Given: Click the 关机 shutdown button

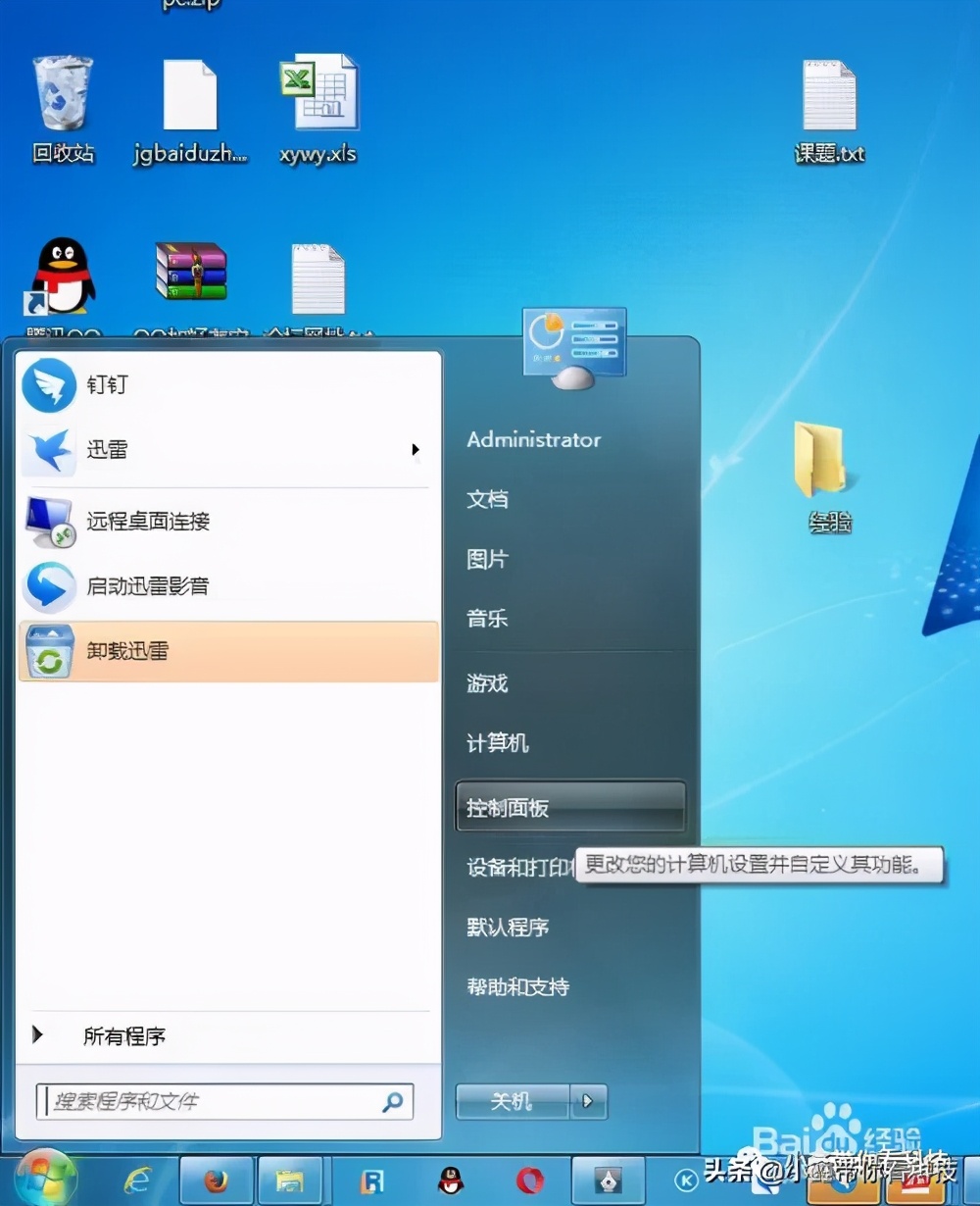Looking at the screenshot, I should click(x=513, y=1101).
